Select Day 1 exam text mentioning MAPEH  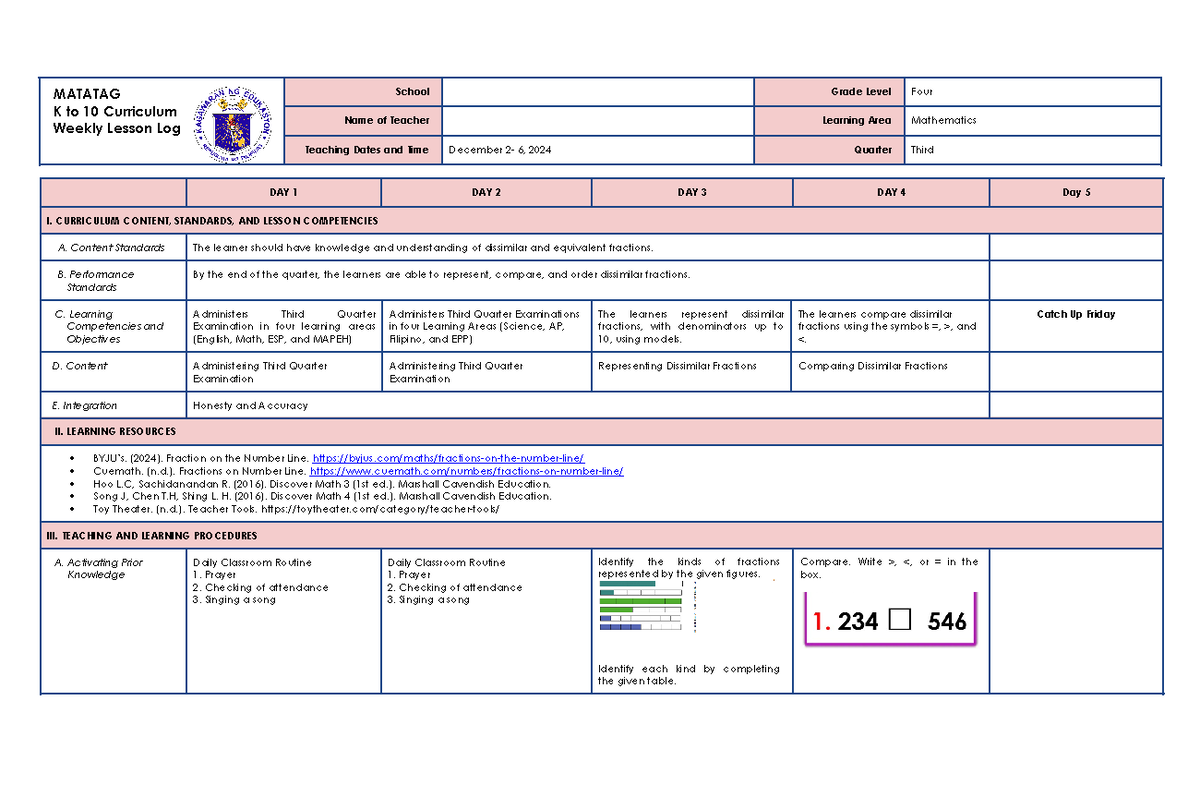coord(284,326)
